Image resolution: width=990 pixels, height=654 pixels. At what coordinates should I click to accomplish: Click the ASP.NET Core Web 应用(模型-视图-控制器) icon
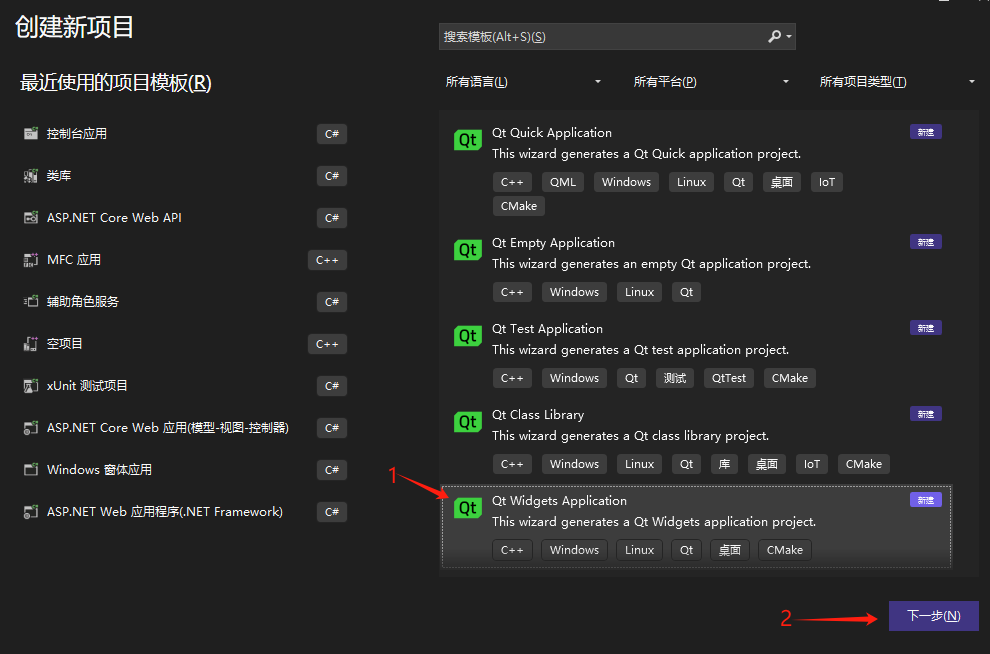pos(30,427)
